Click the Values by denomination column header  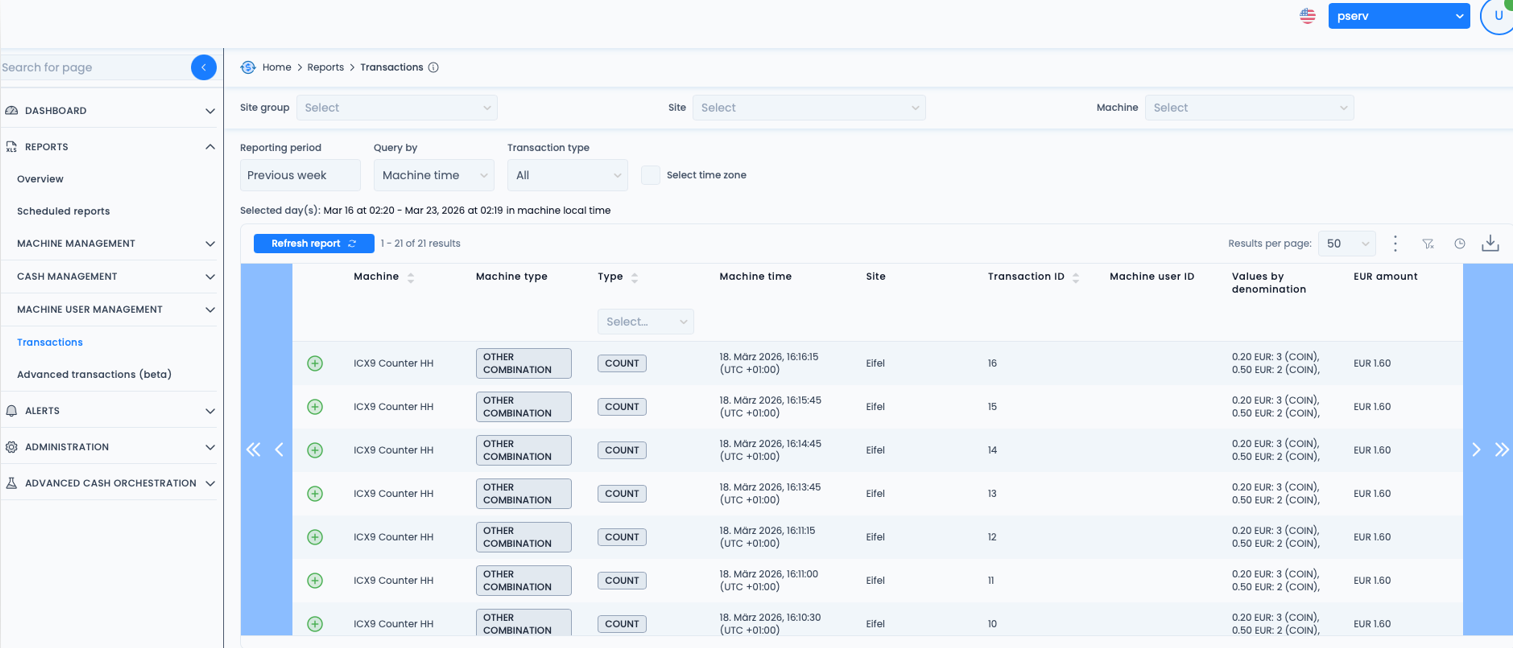click(1269, 283)
